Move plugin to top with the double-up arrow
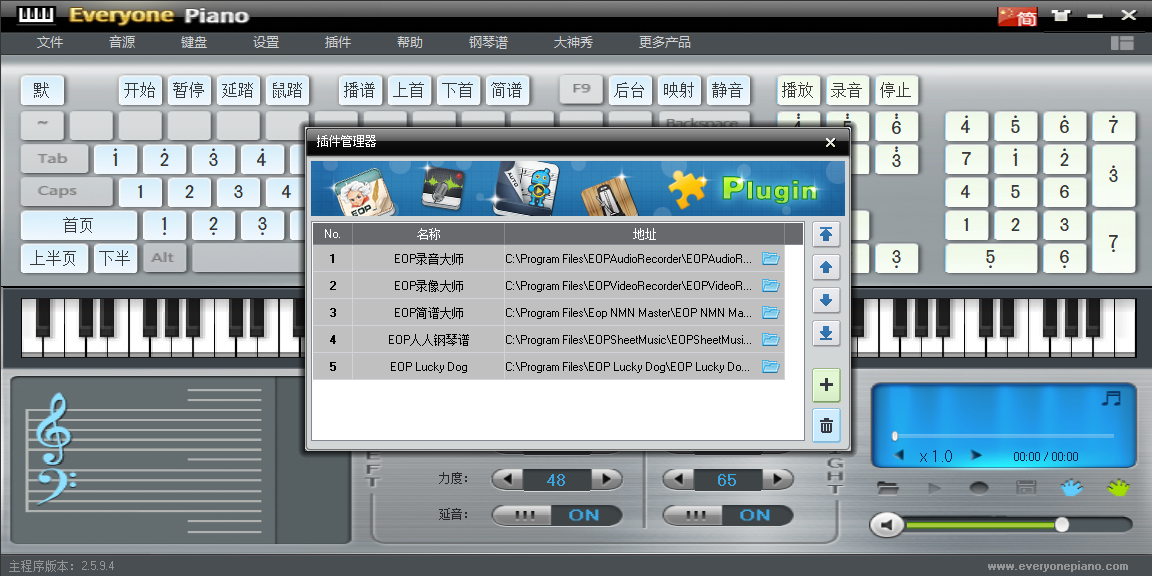 825,234
